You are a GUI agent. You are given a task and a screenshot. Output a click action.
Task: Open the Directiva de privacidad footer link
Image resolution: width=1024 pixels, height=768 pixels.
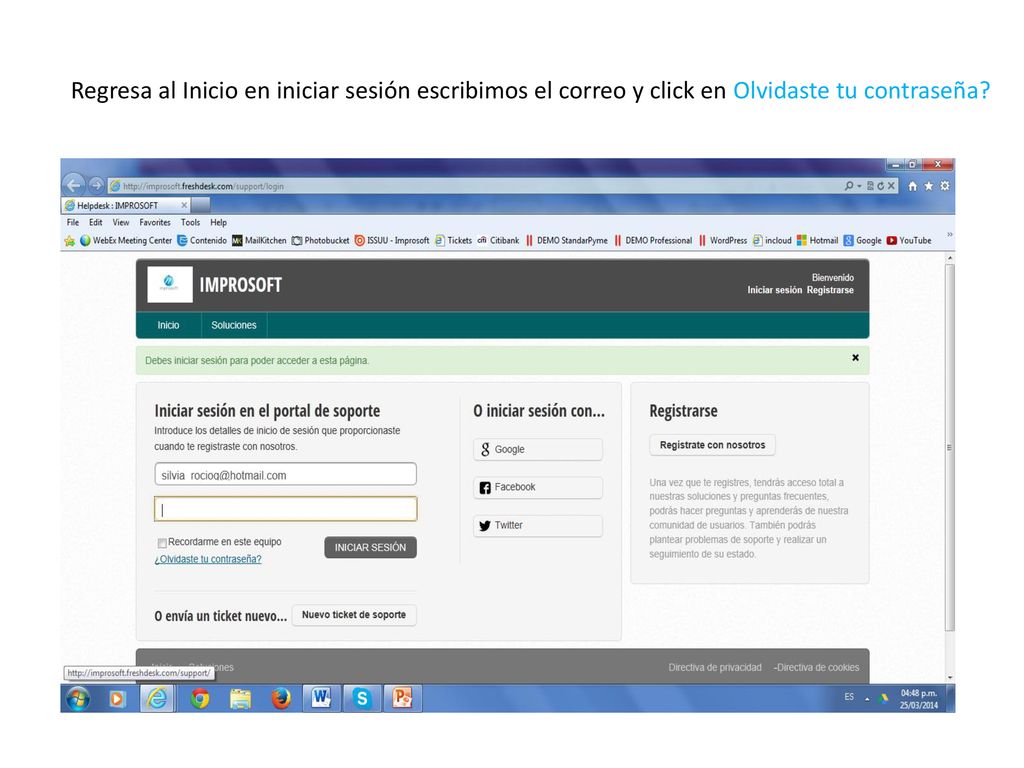pyautogui.click(x=715, y=667)
